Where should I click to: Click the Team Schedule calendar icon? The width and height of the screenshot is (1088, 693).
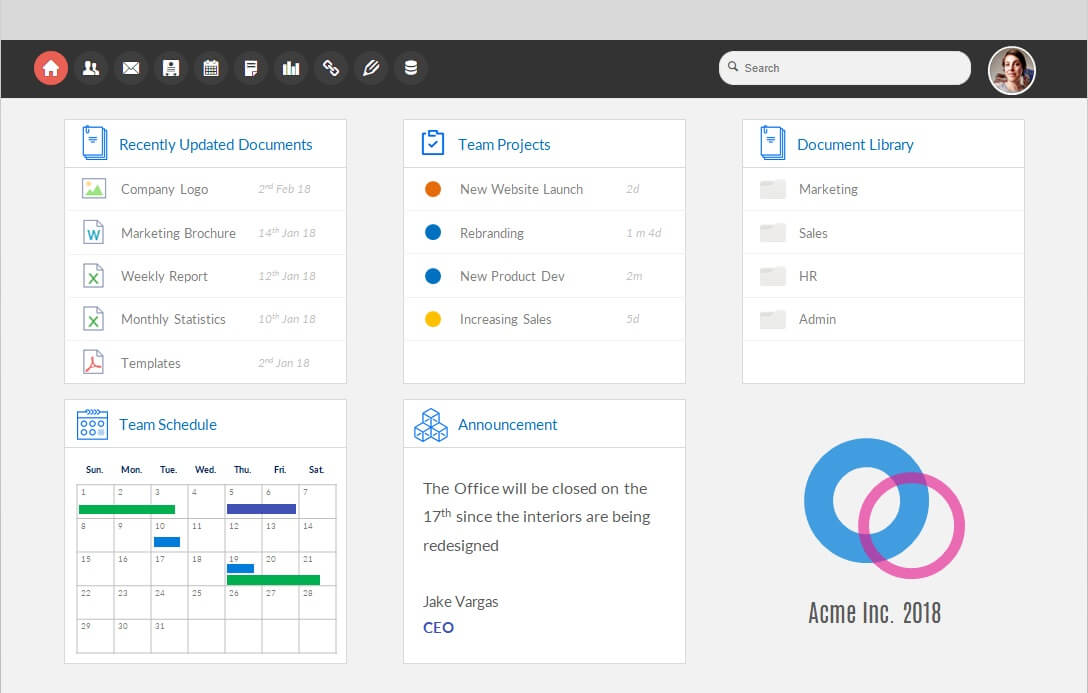tap(92, 424)
